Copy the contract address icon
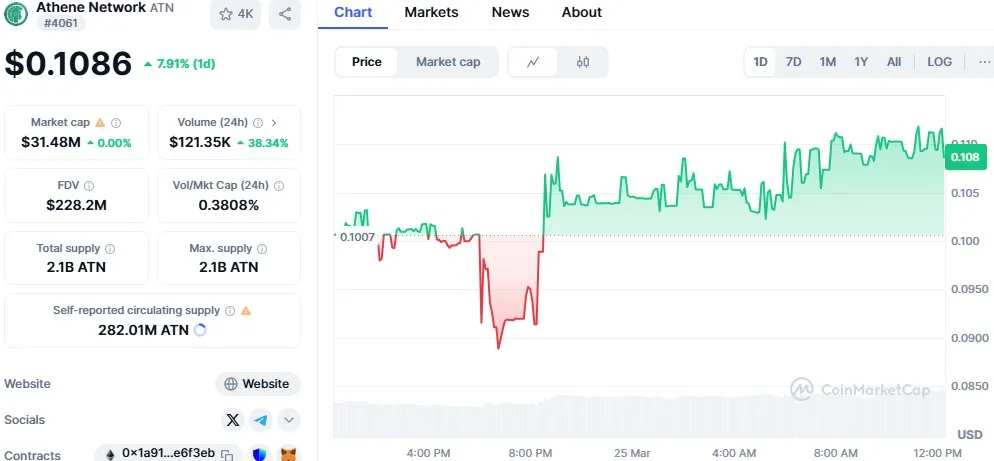Image resolution: width=994 pixels, height=461 pixels. click(x=227, y=454)
